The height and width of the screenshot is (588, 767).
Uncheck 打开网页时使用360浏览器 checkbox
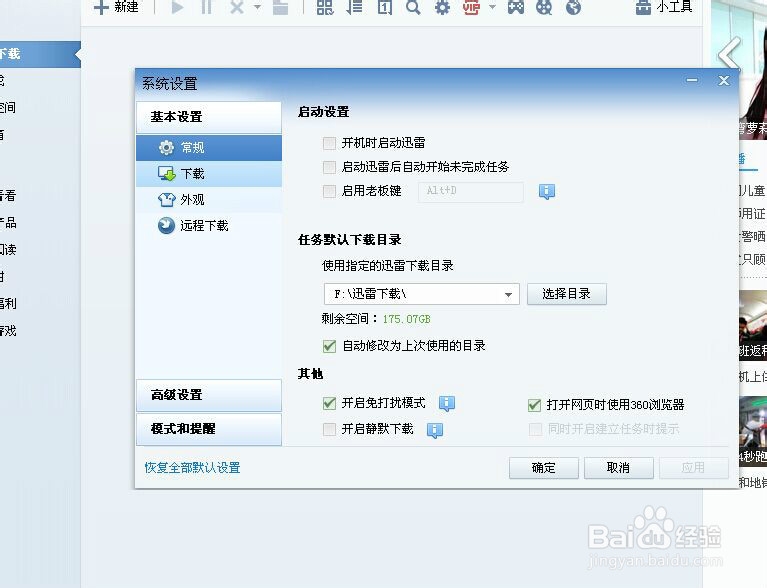click(534, 405)
